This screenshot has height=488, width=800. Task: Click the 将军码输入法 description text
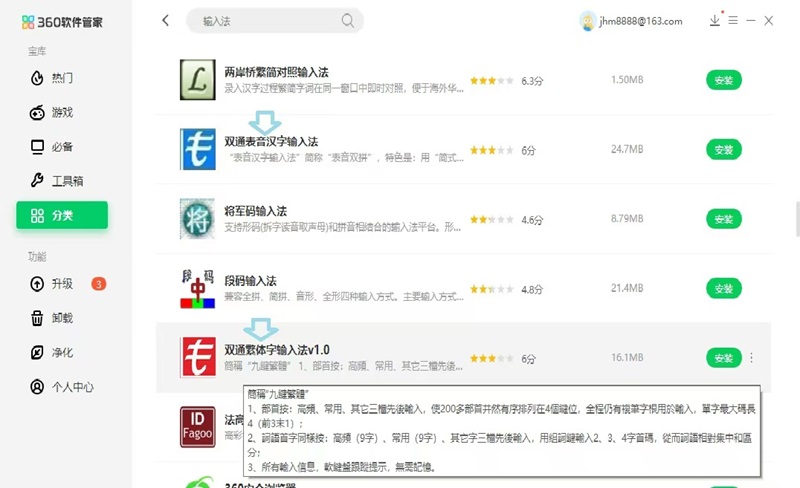(342, 227)
